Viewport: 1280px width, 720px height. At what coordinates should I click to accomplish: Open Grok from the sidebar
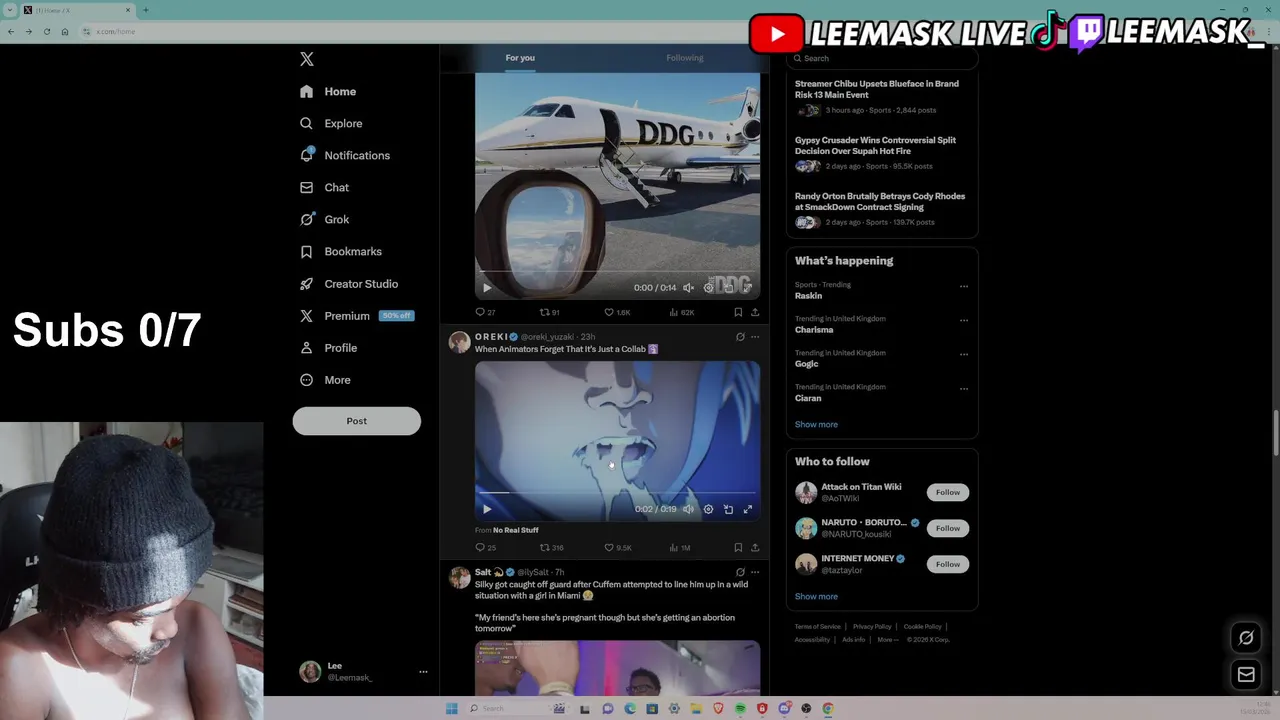(x=324, y=219)
